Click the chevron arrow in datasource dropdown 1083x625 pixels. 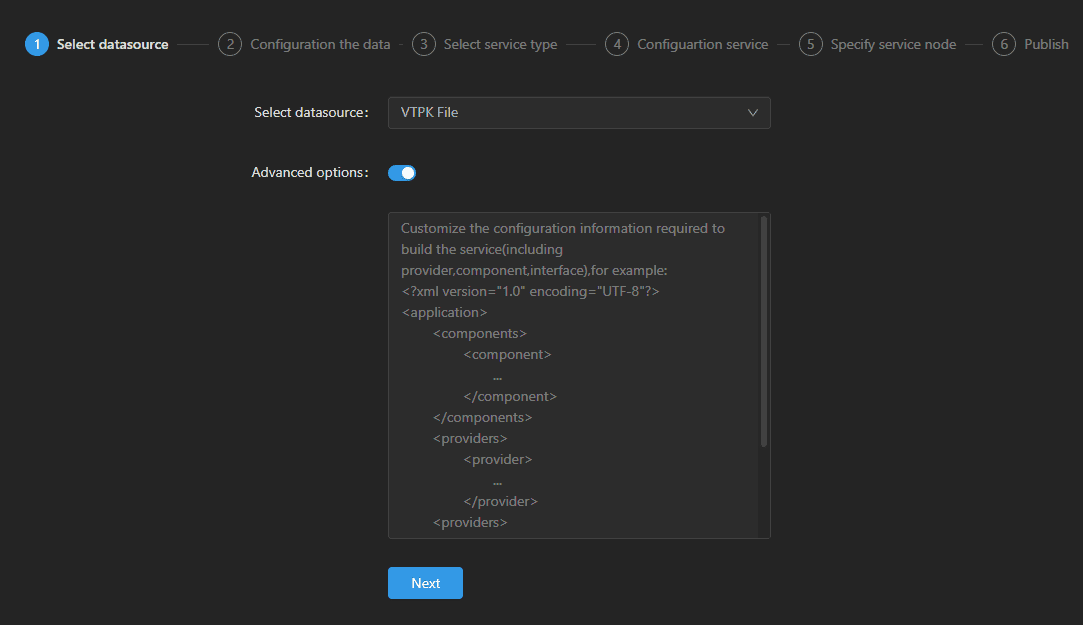click(x=753, y=113)
